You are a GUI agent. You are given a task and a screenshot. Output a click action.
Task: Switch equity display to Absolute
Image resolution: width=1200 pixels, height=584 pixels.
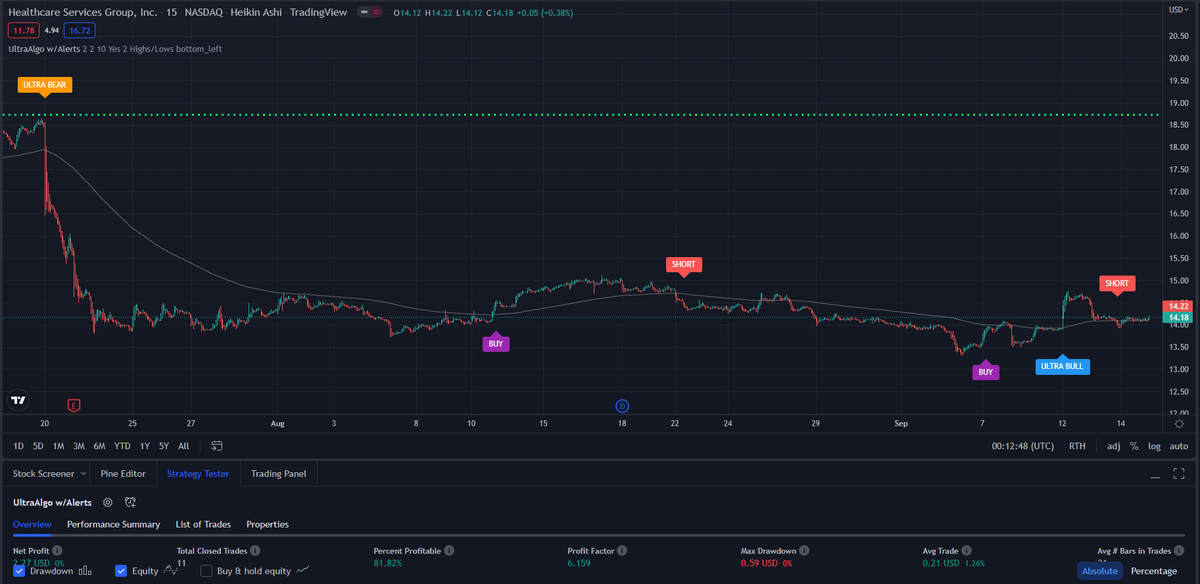point(1099,571)
